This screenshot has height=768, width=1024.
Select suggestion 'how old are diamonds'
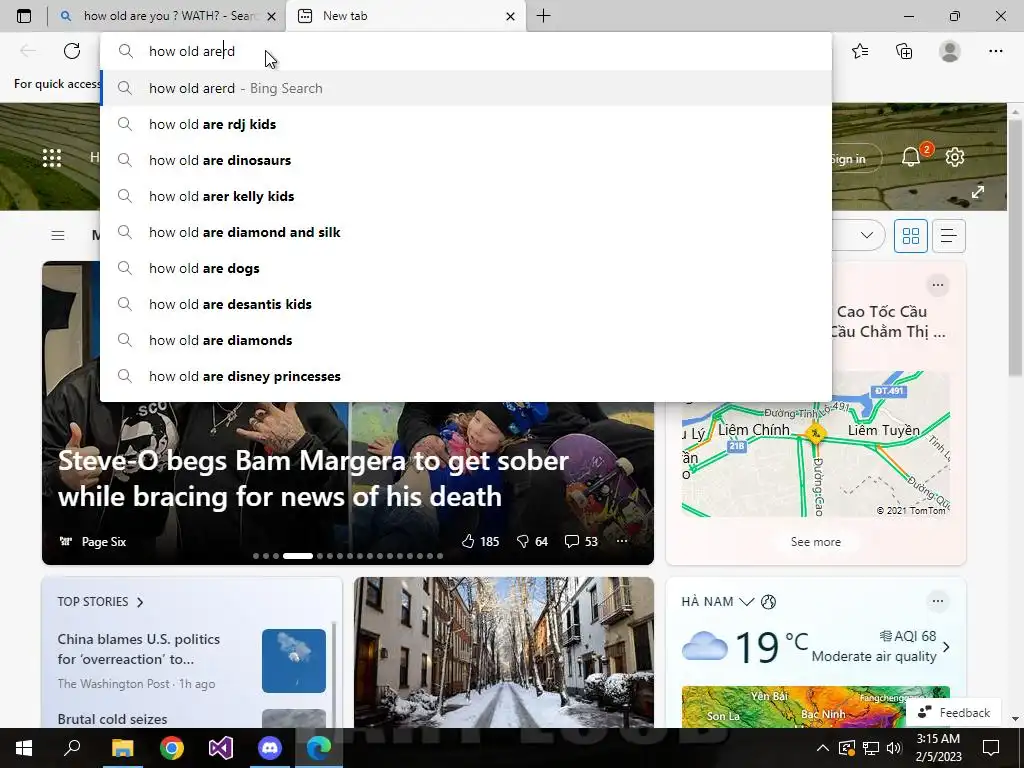(466, 340)
